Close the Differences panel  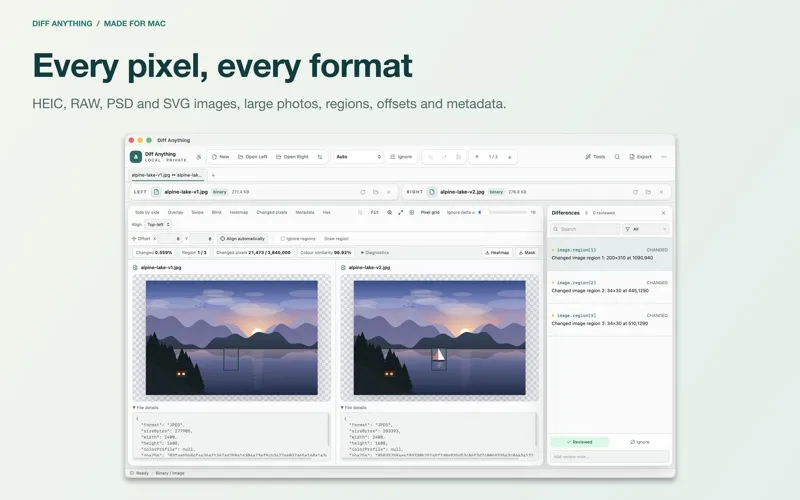(663, 213)
